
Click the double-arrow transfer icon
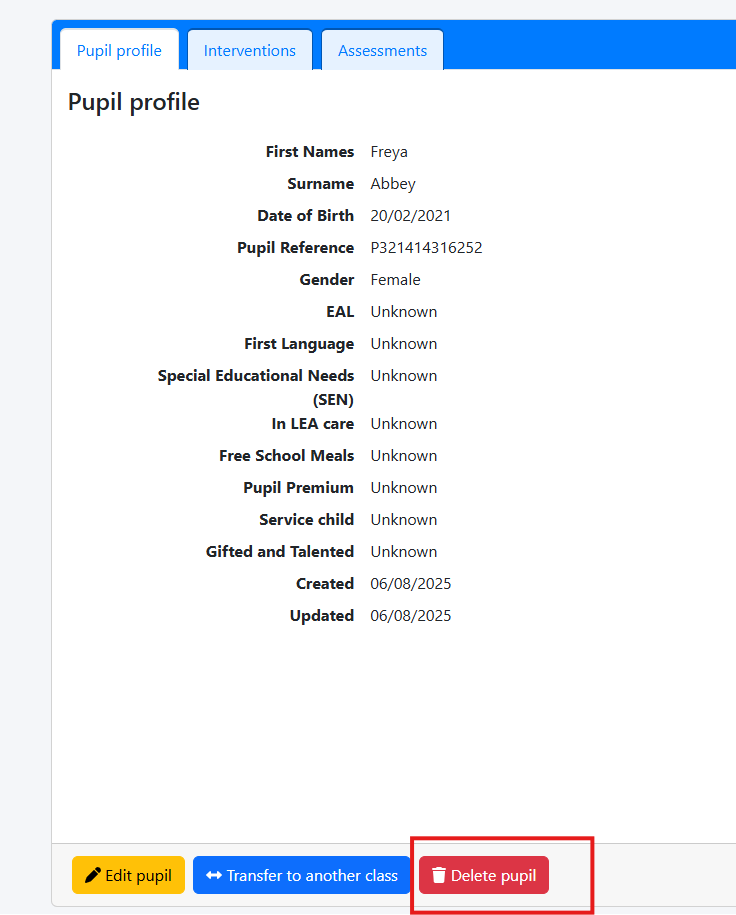point(213,875)
